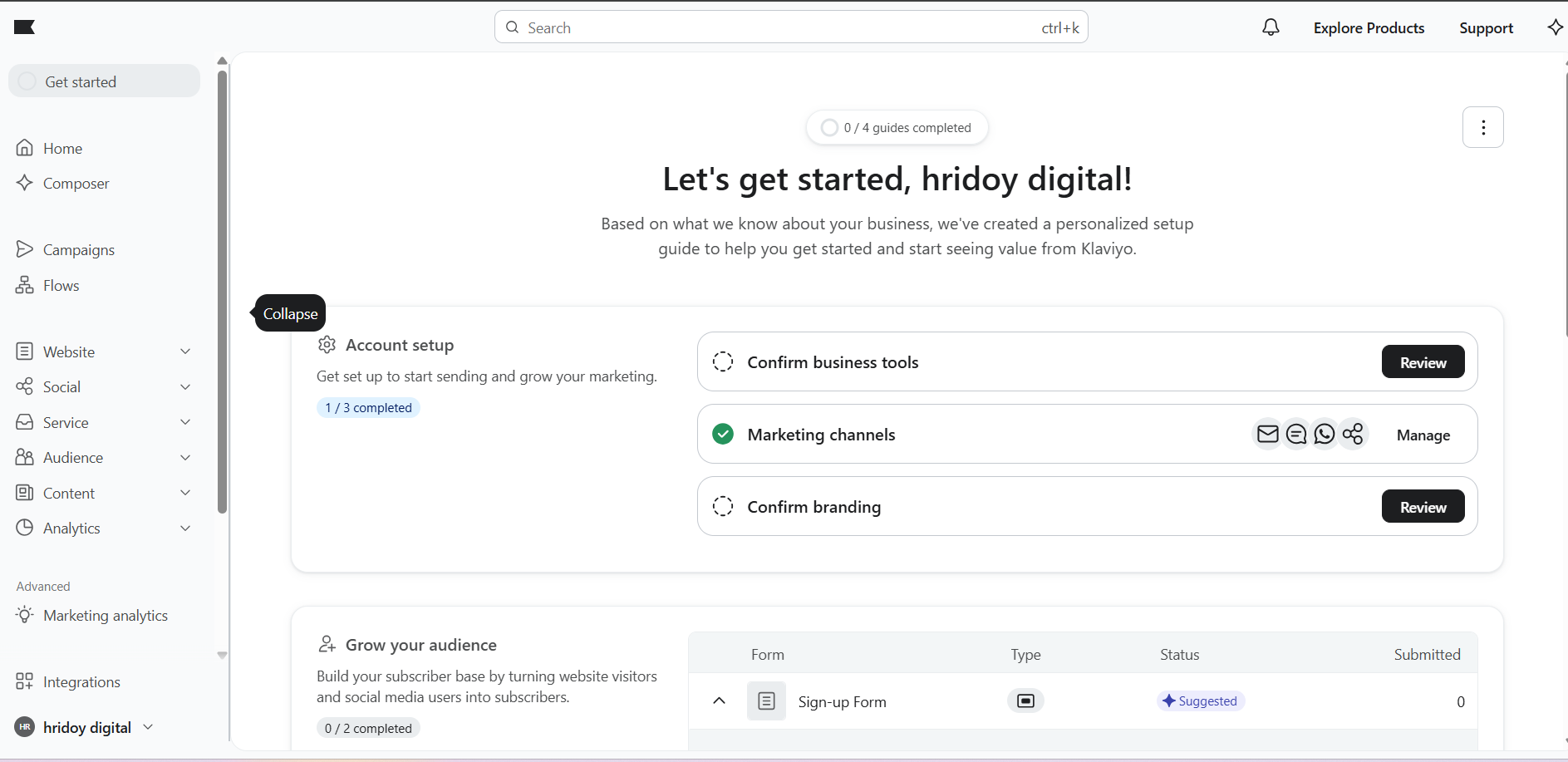Toggle the Confirm branding status circle
The height and width of the screenshot is (762, 1568).
point(723,506)
